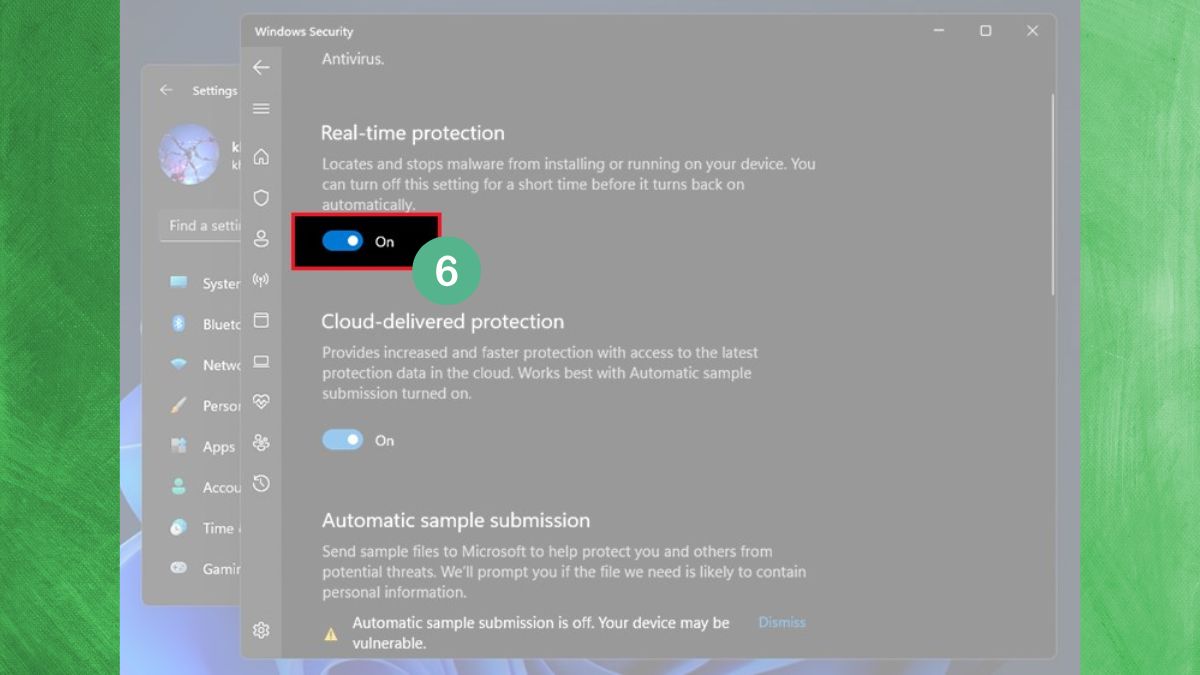Turn off Real-time protection toggle

pos(342,241)
